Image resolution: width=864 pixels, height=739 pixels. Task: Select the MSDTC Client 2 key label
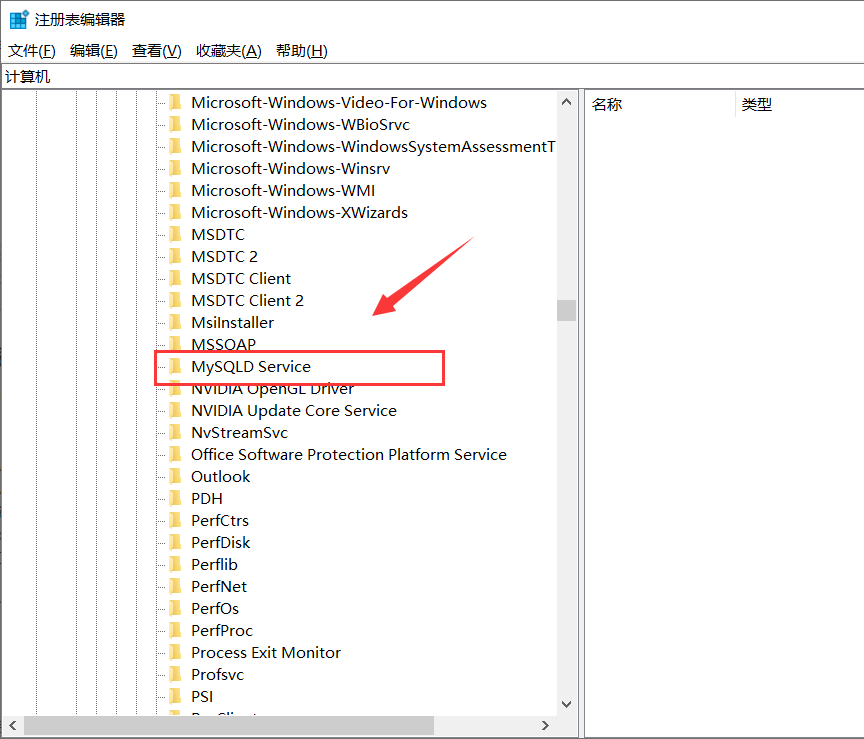point(247,301)
